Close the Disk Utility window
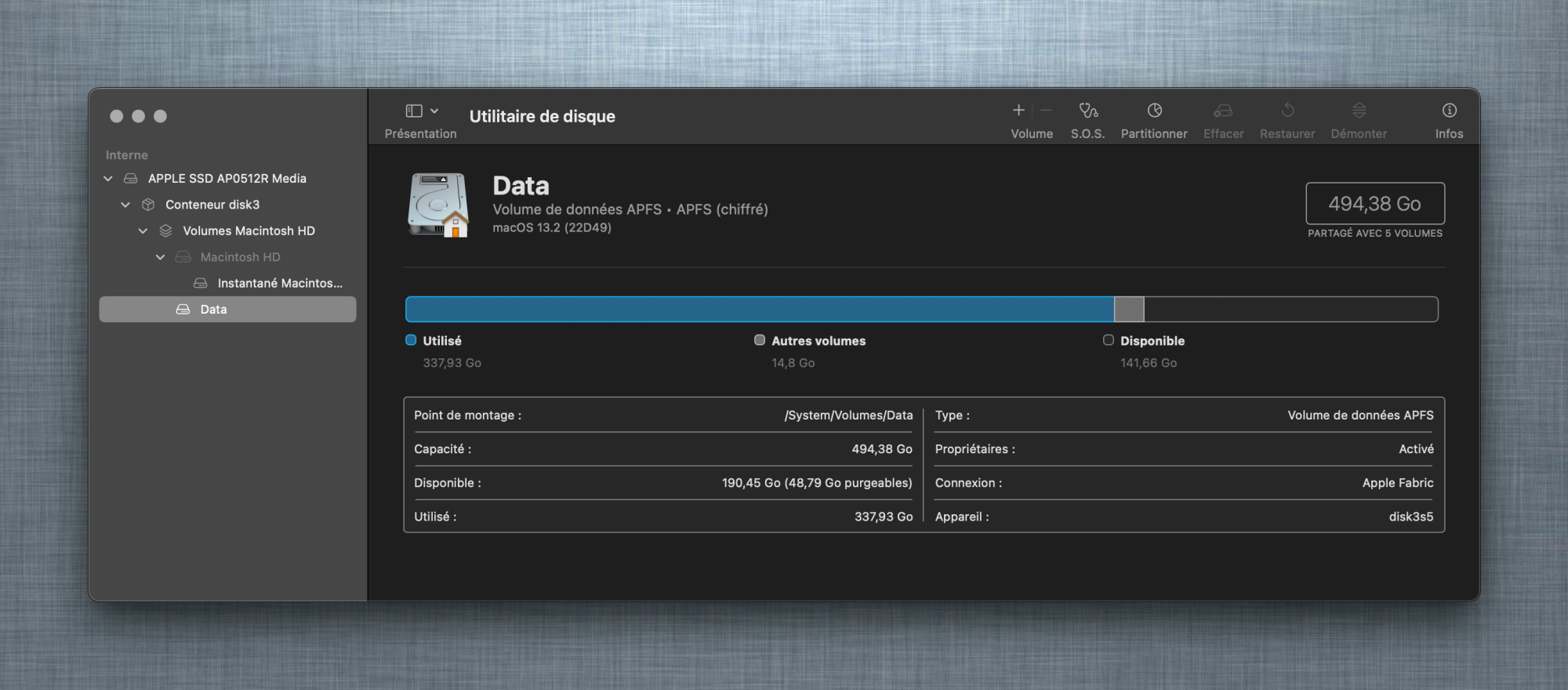The width and height of the screenshot is (1568, 690). point(117,116)
